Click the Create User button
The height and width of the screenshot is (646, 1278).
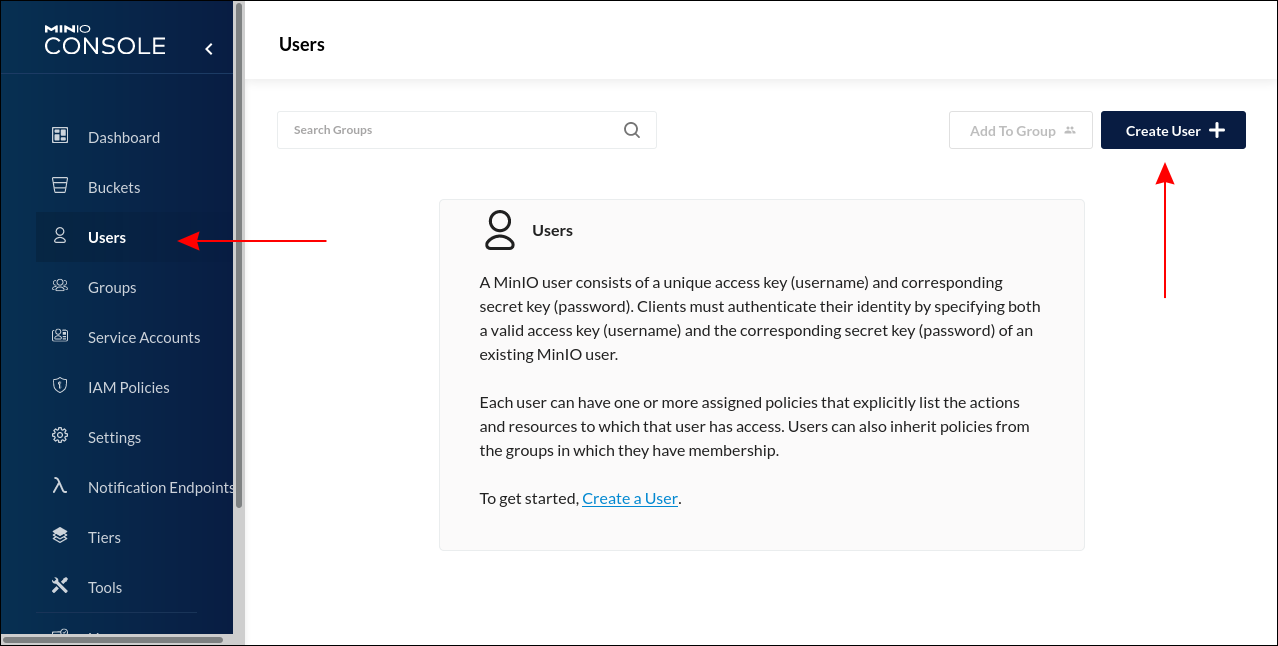(x=1172, y=130)
